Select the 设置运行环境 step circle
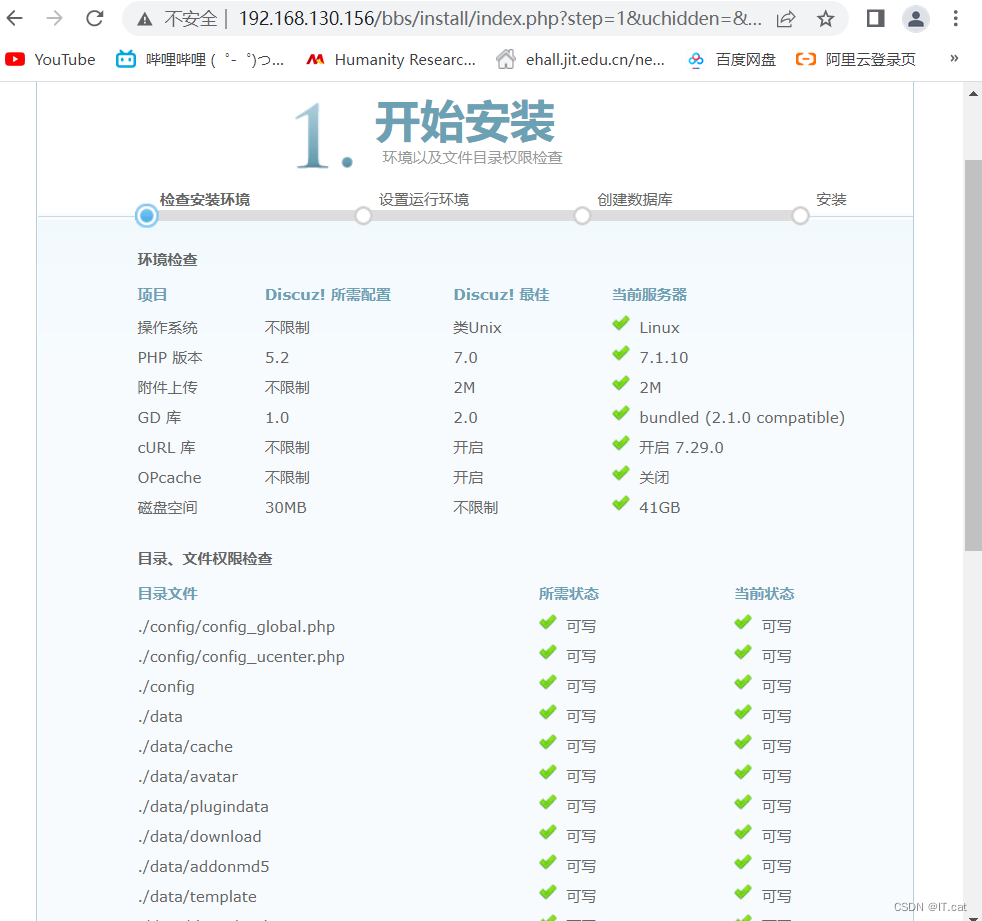Screen dimensions: 982x921 [363, 215]
